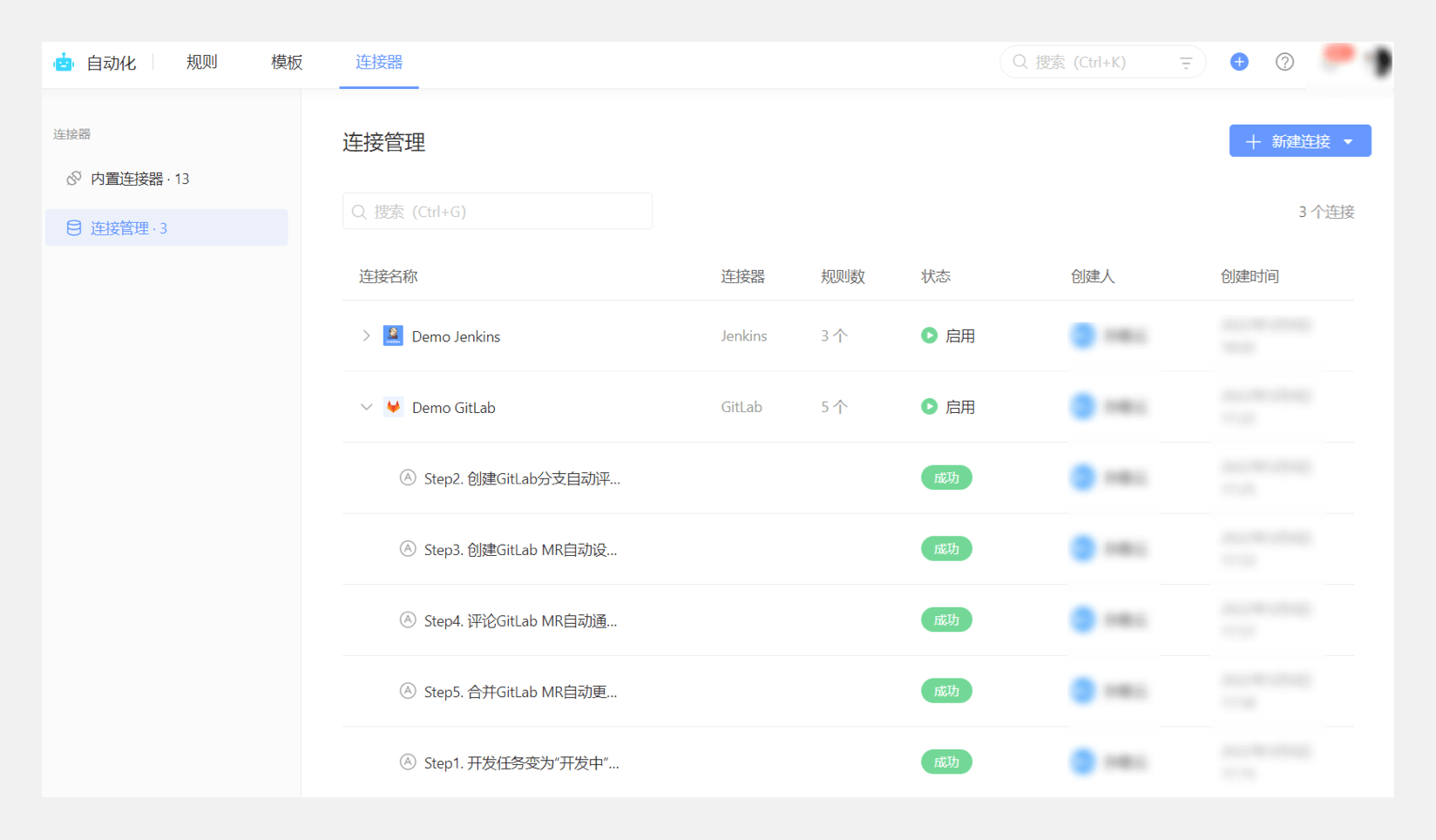
Task: Click the rule icon beside Step1 row
Action: click(x=407, y=762)
